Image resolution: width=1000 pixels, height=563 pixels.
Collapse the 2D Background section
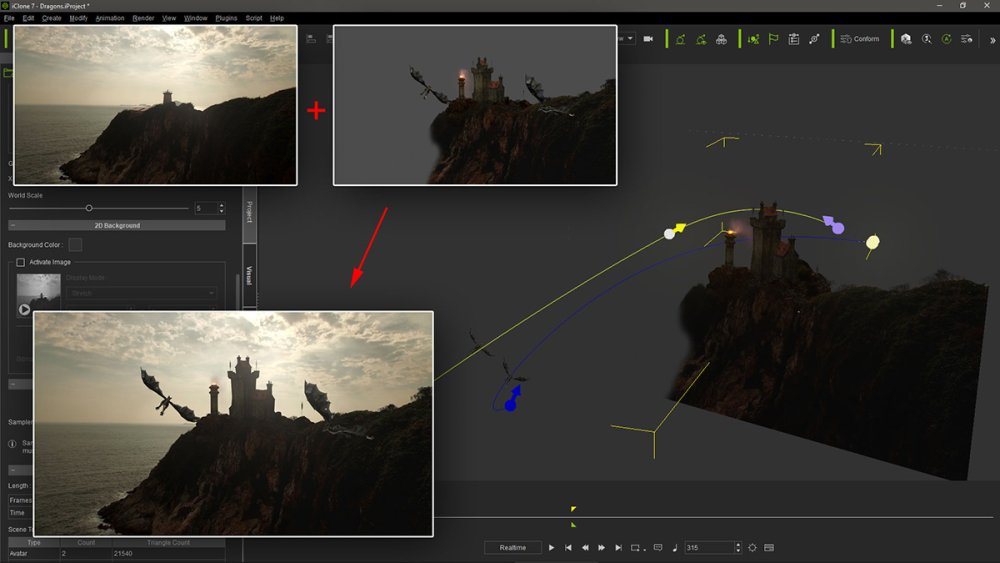pos(117,225)
